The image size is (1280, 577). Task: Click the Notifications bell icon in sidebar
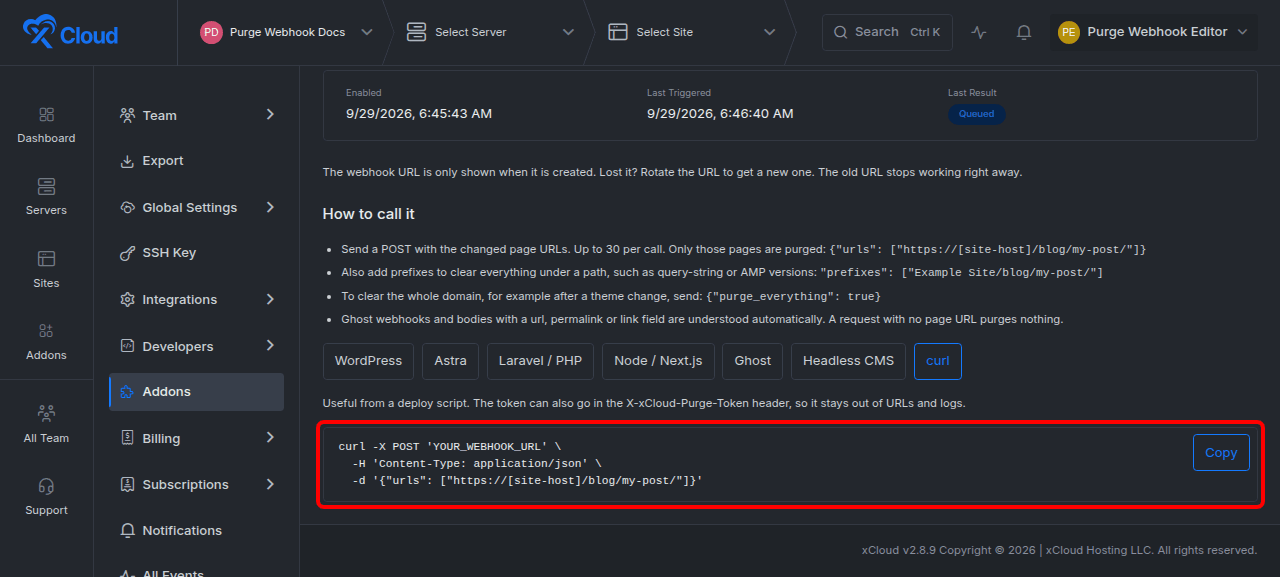click(x=127, y=531)
